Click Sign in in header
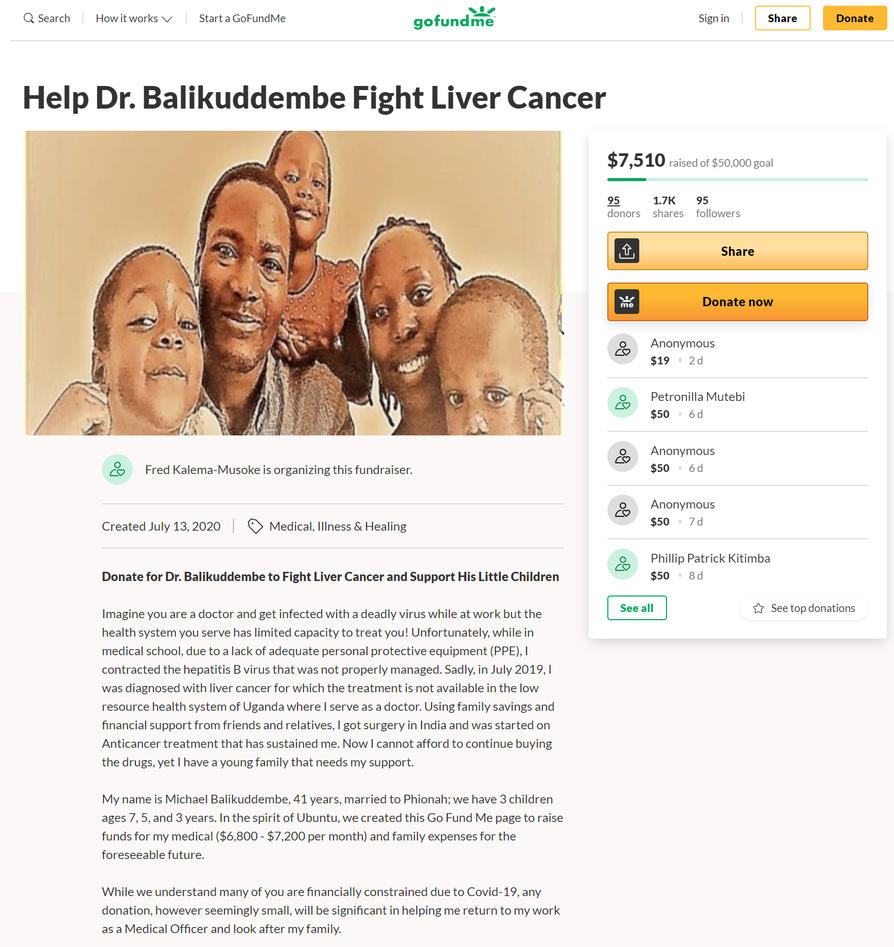The height and width of the screenshot is (947, 894). 713,18
